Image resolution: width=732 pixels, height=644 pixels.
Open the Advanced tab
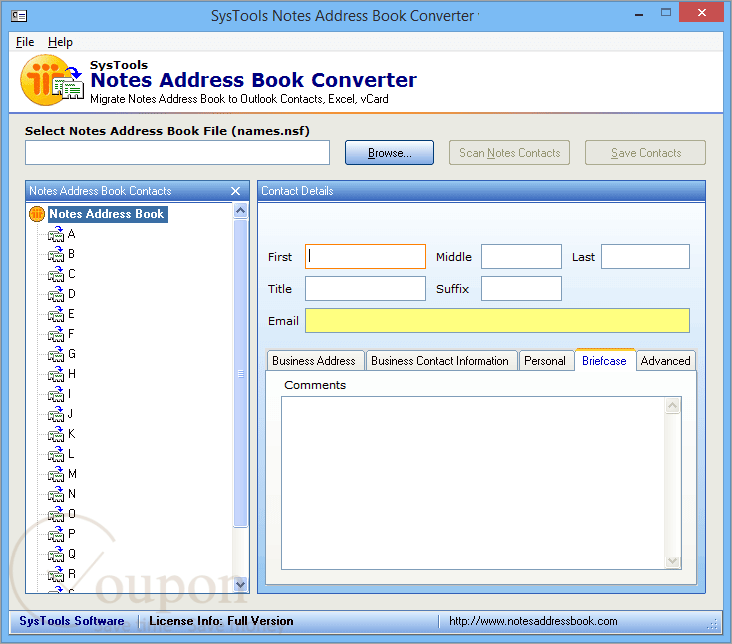(665, 361)
